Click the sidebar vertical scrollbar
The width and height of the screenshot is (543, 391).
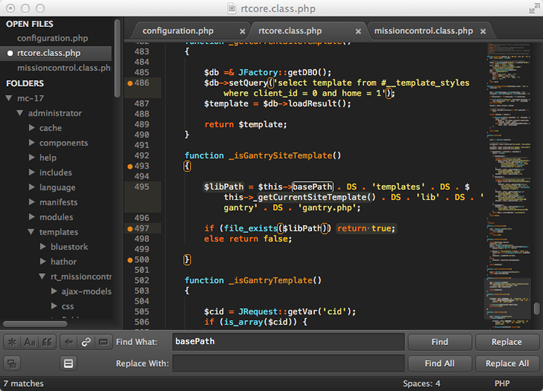117,58
